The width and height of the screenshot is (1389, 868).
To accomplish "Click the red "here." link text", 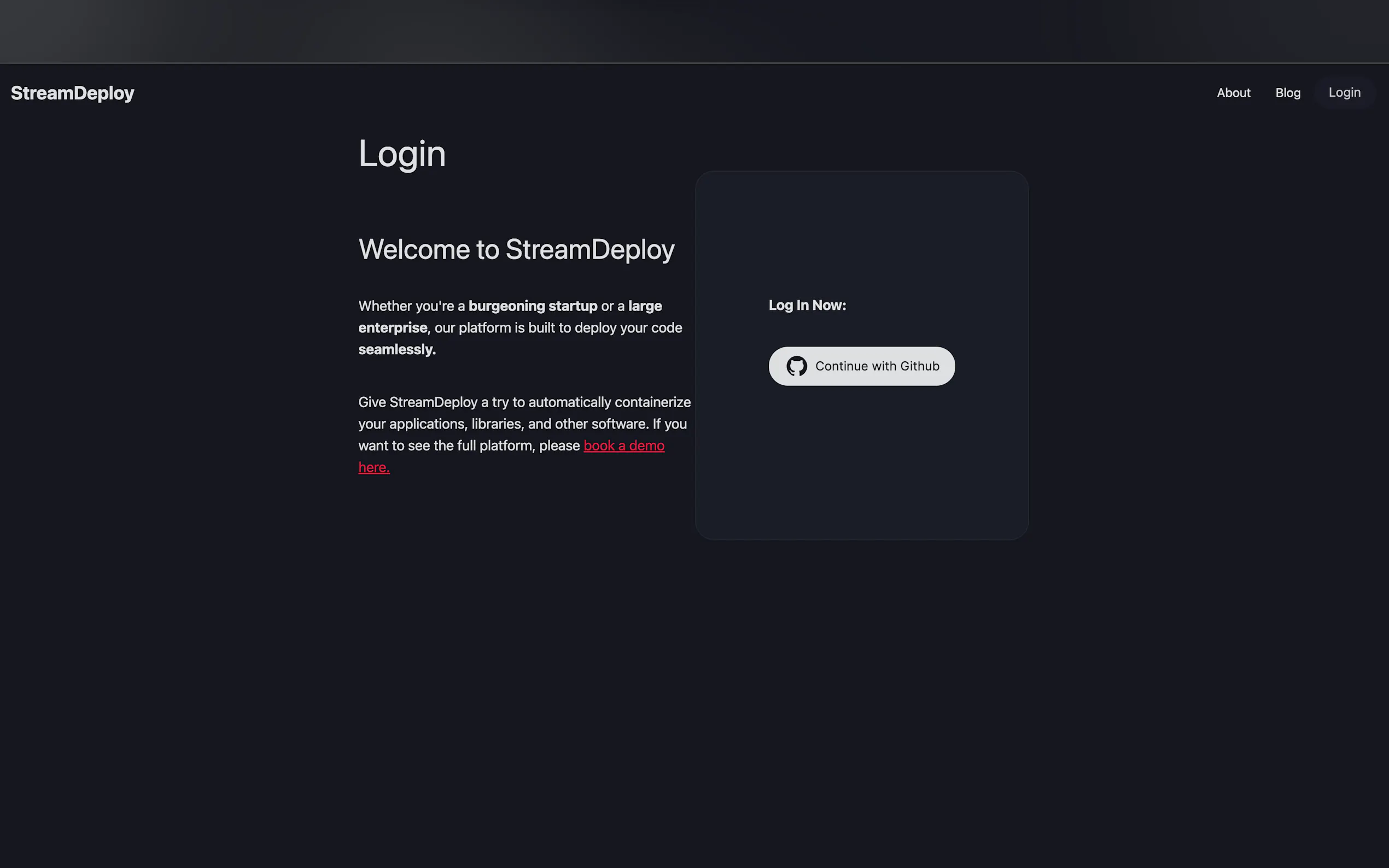I will click(374, 467).
